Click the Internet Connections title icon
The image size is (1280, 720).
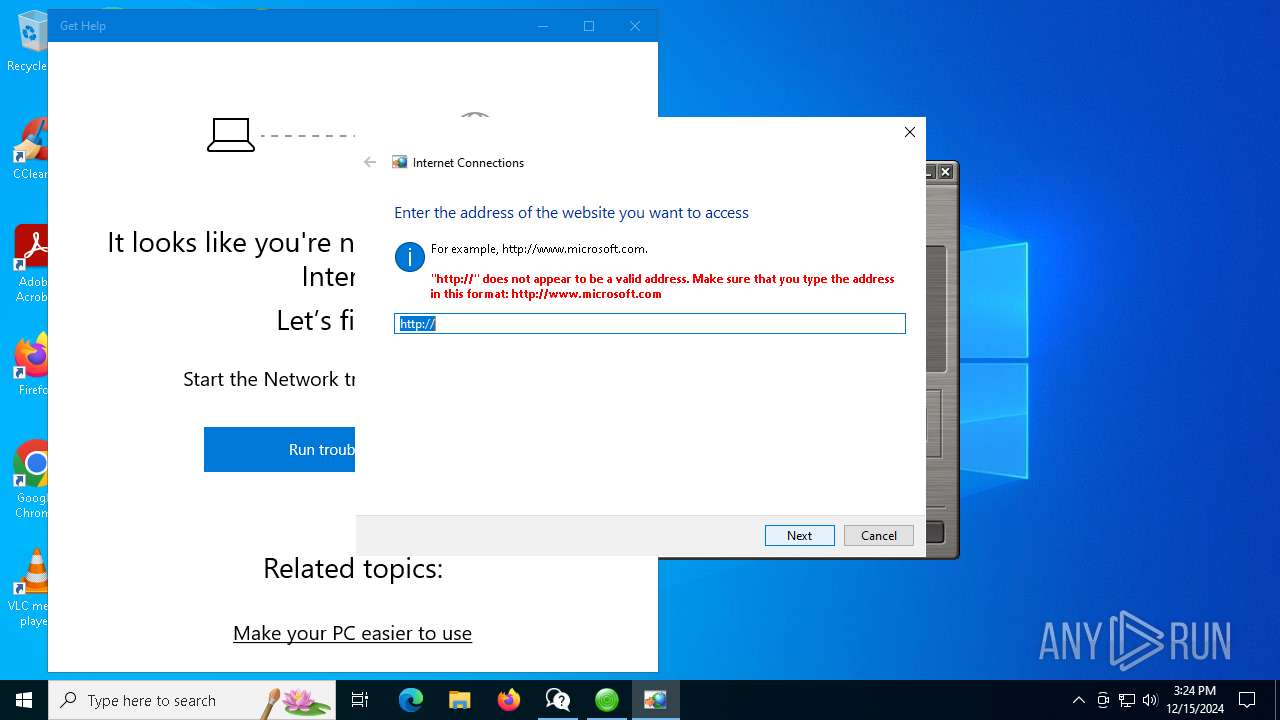click(400, 162)
